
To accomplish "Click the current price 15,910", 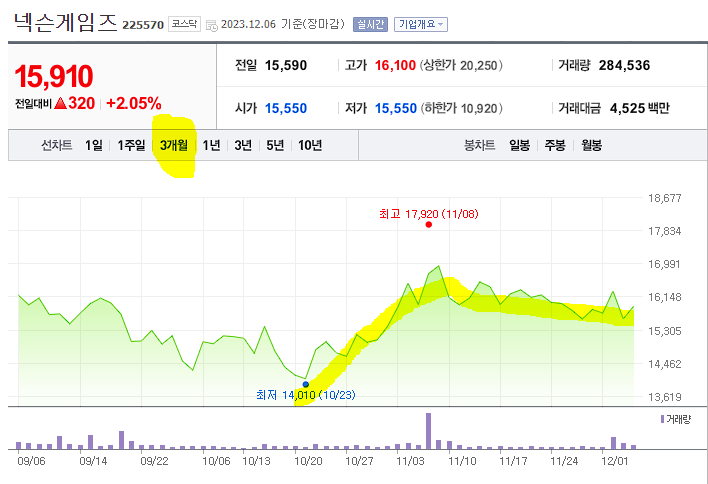I will click(54, 76).
